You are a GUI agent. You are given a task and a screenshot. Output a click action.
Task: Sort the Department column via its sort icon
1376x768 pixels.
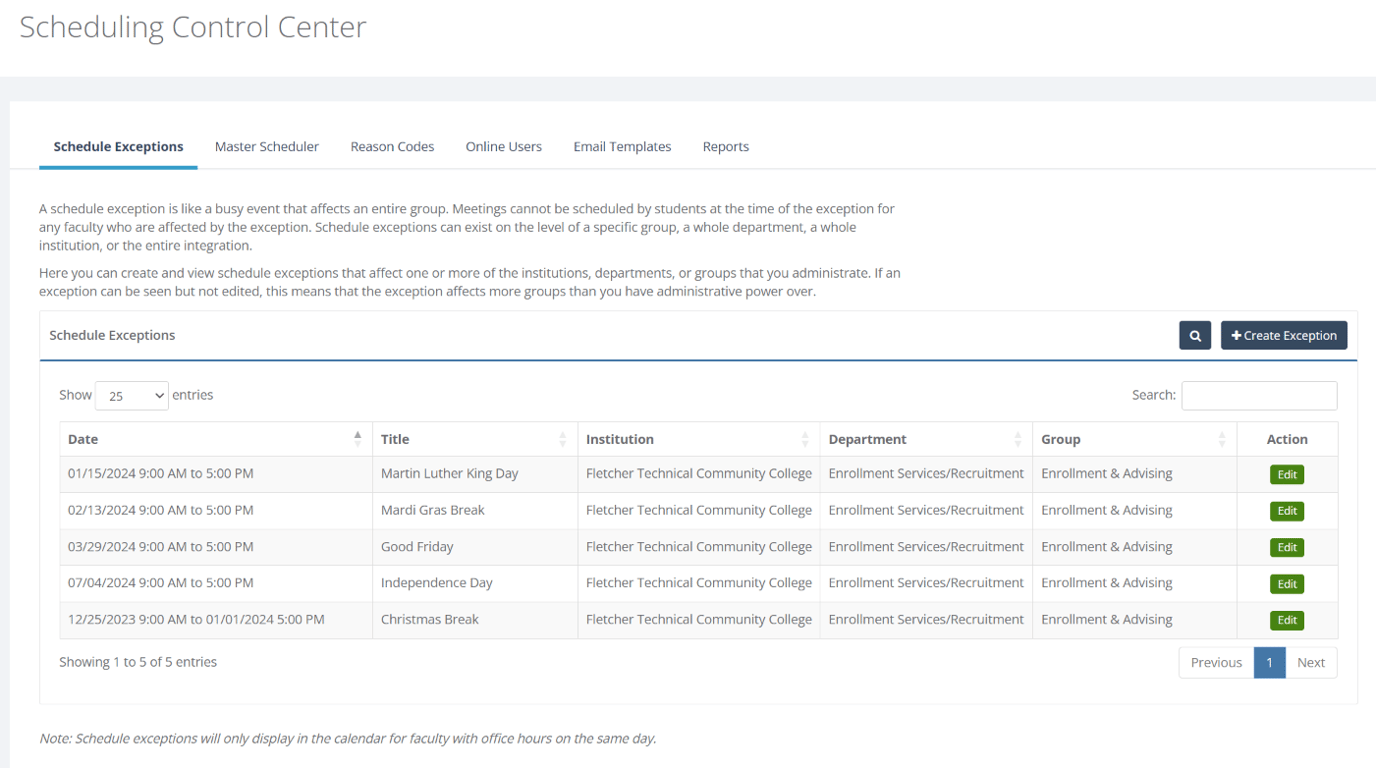click(x=1020, y=438)
